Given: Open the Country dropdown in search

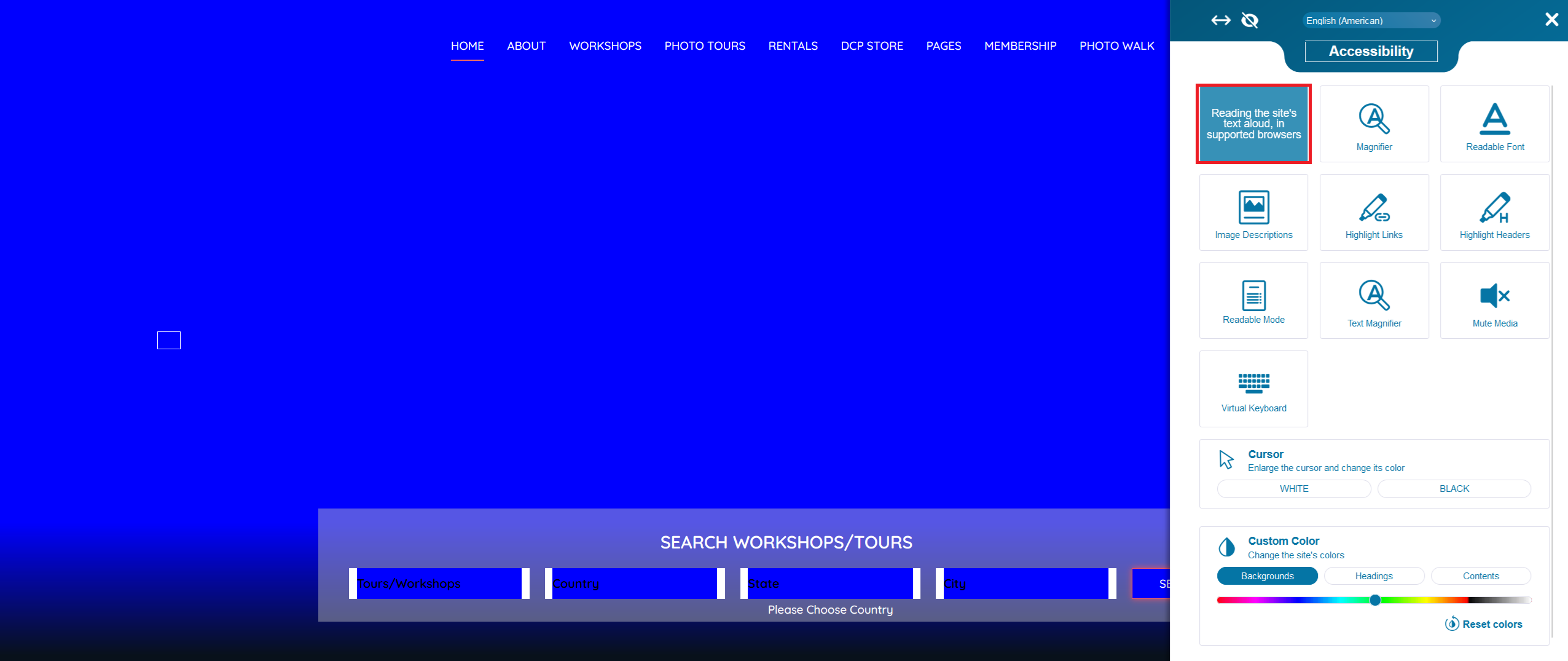Looking at the screenshot, I should coord(634,584).
